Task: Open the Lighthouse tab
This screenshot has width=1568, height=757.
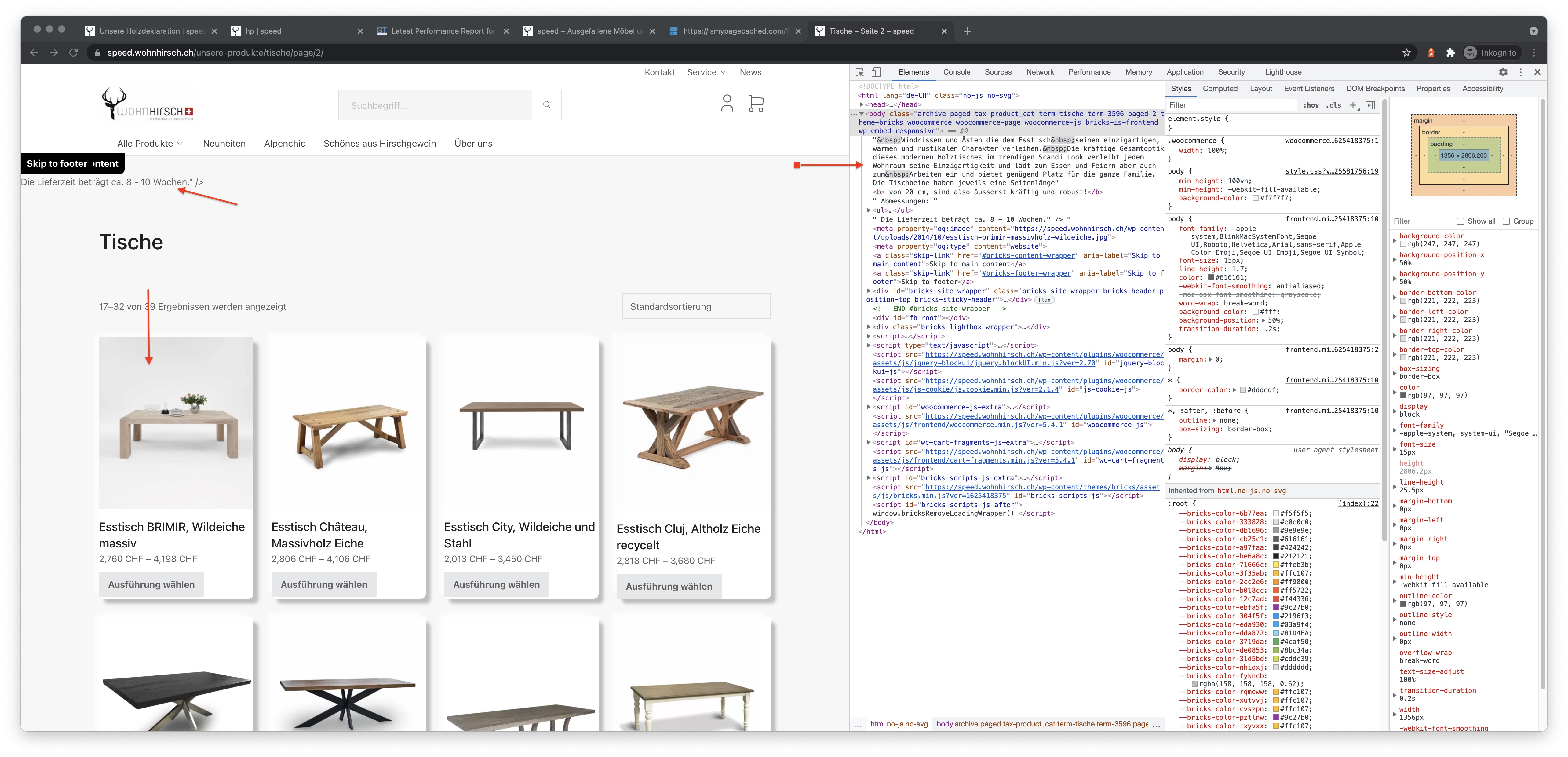Action: (x=1283, y=72)
